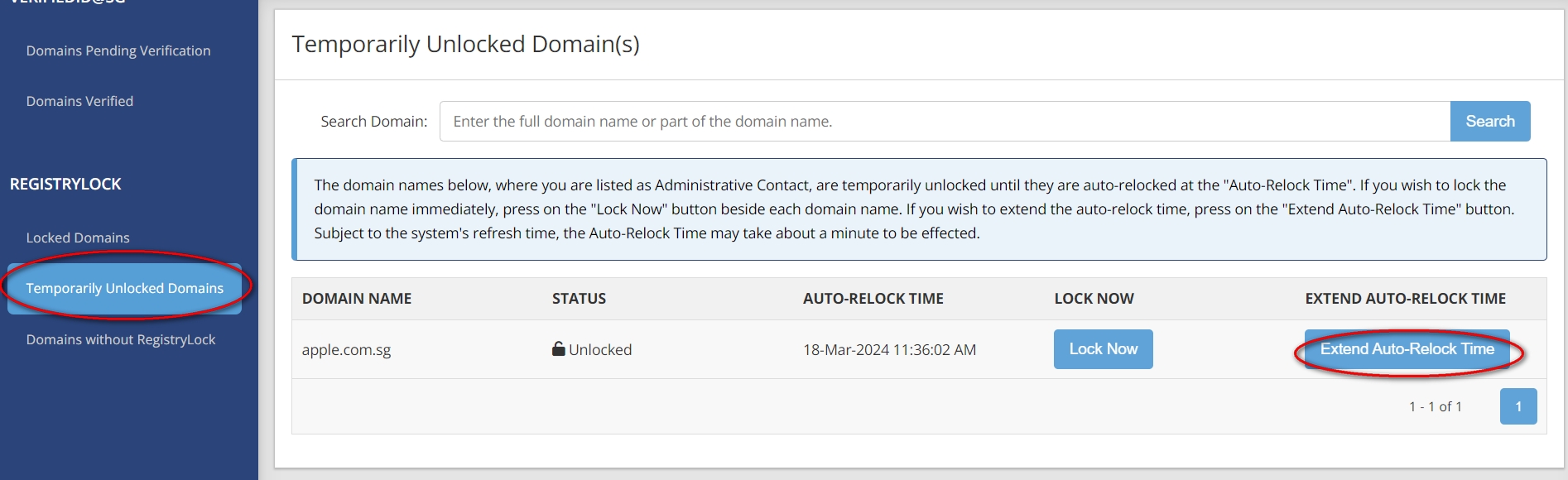Image resolution: width=1568 pixels, height=480 pixels.
Task: Click the blue information notice box
Action: tap(919, 209)
